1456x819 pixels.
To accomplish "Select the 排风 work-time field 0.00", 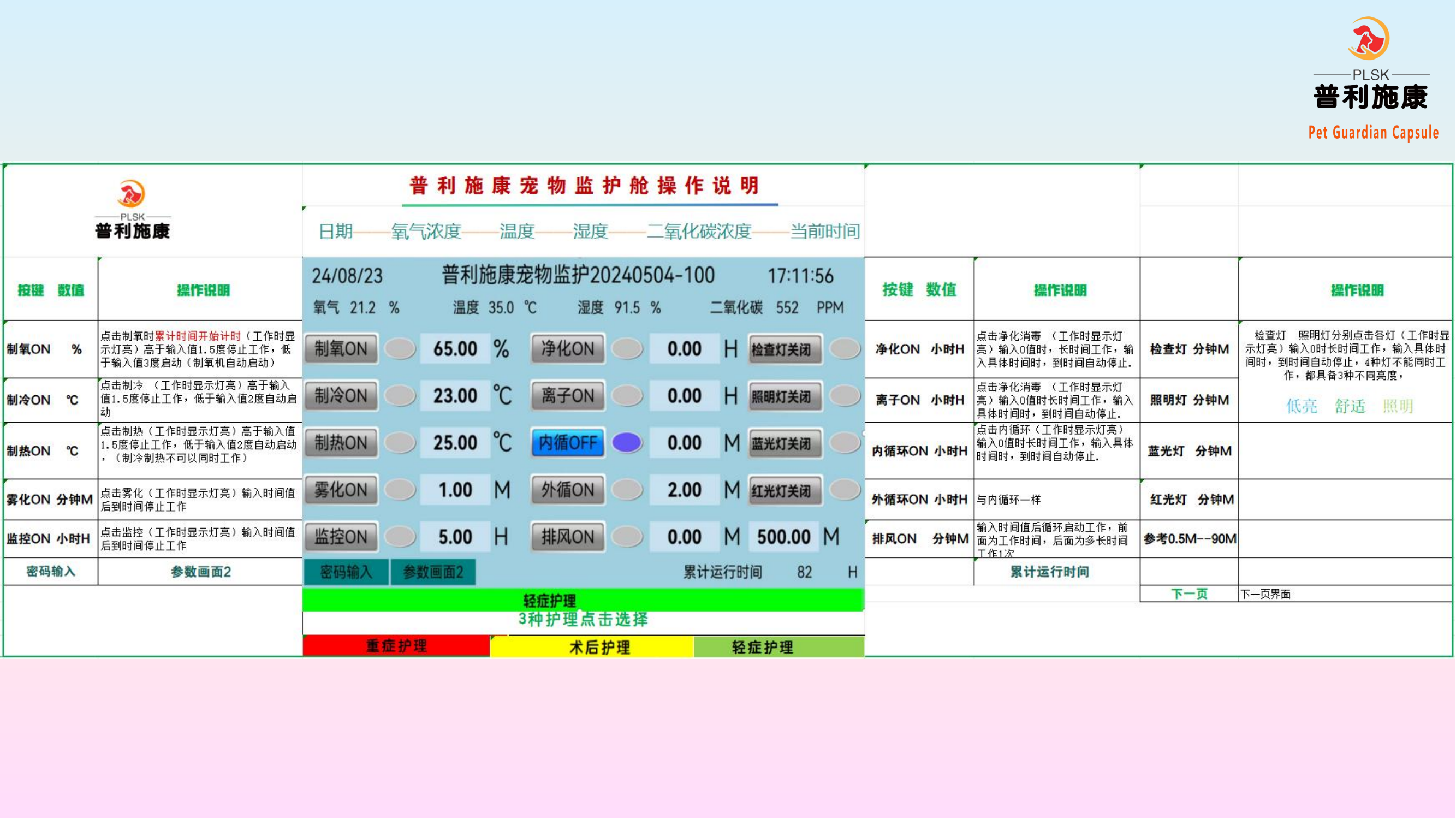I will click(x=685, y=536).
